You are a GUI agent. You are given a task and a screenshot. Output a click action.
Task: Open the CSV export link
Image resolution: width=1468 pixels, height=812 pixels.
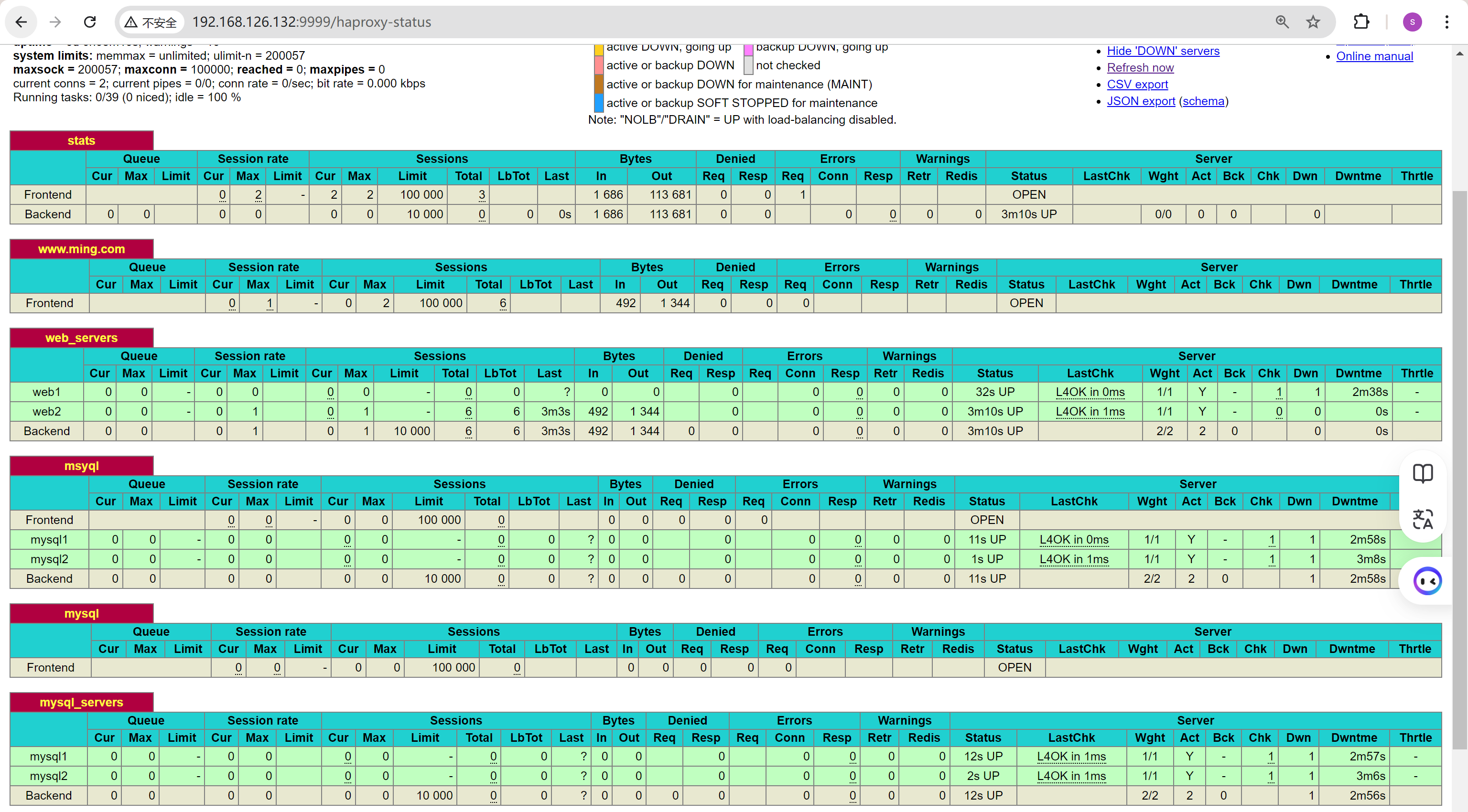1137,84
